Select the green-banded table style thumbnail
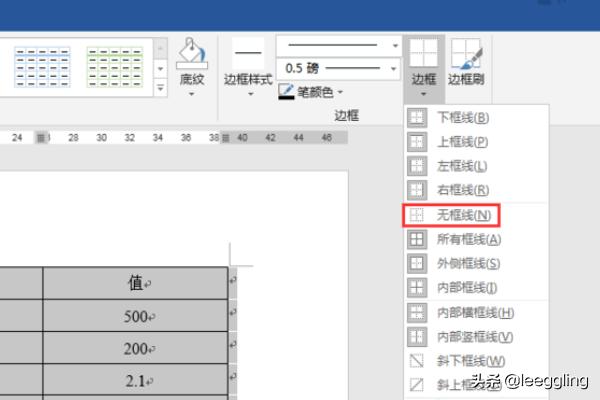Screen dimensions: 600x400 pos(115,67)
